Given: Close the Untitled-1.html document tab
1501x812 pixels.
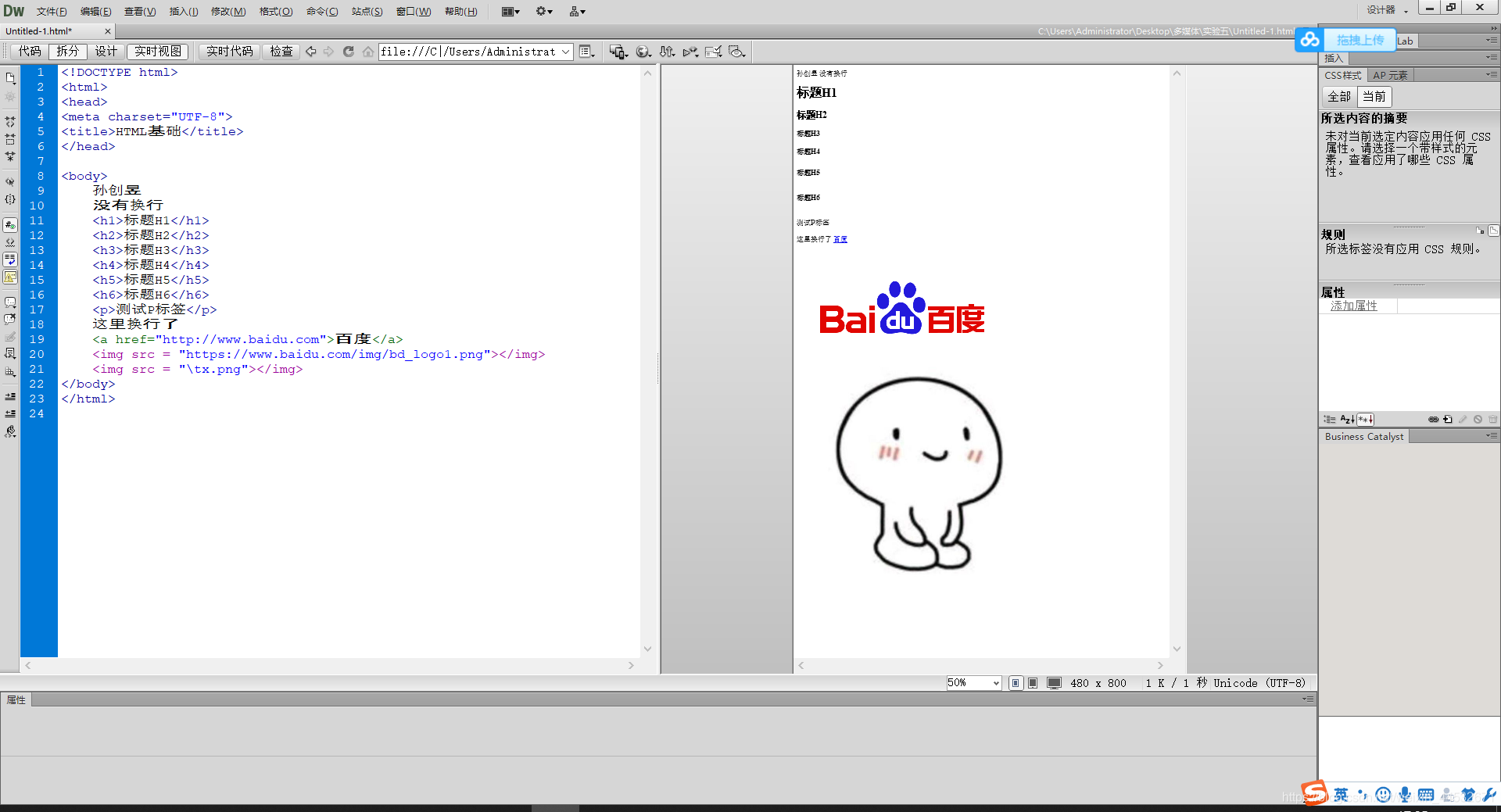Looking at the screenshot, I should 108,31.
